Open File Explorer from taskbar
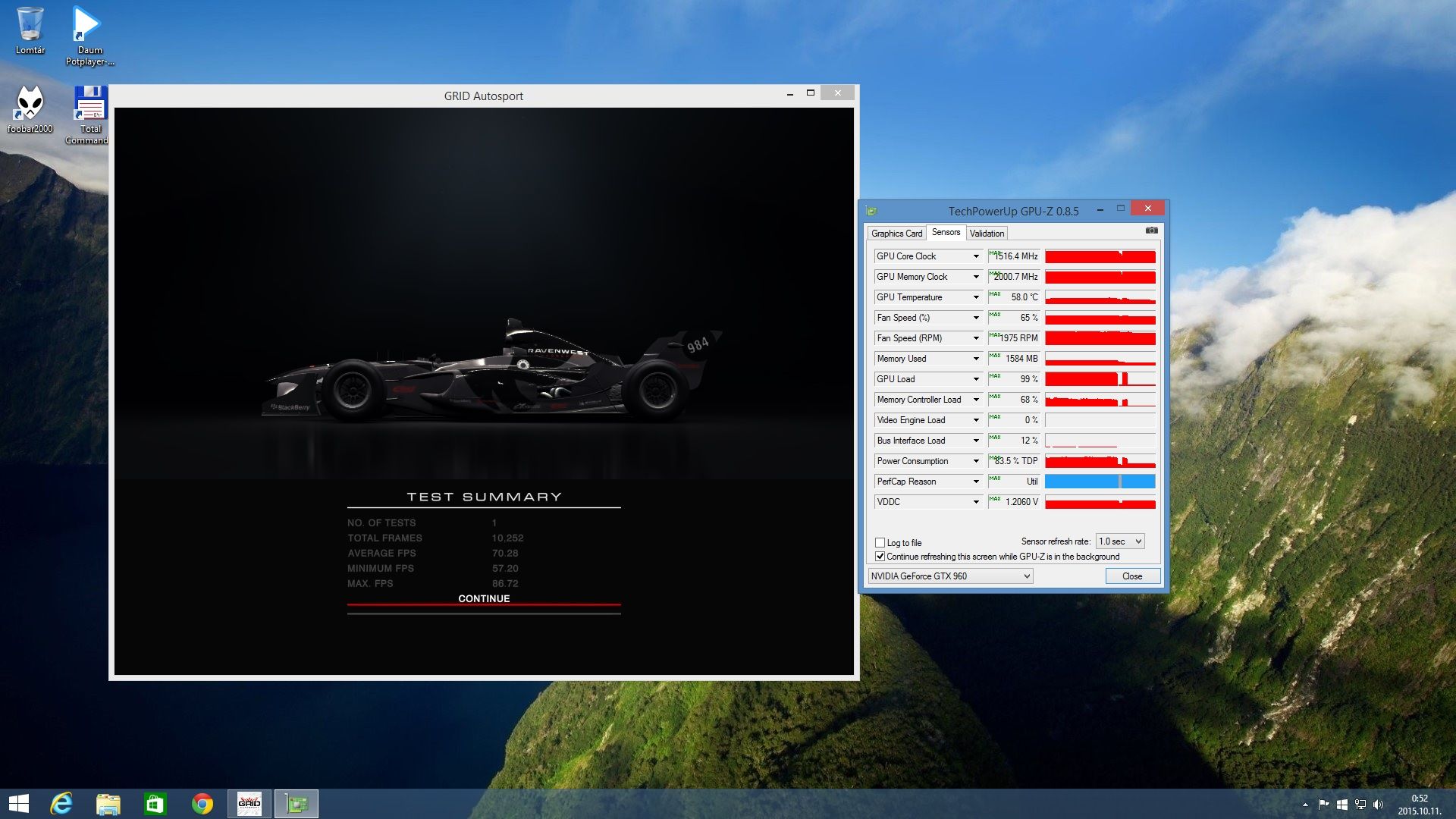Image resolution: width=1456 pixels, height=819 pixels. pos(108,804)
